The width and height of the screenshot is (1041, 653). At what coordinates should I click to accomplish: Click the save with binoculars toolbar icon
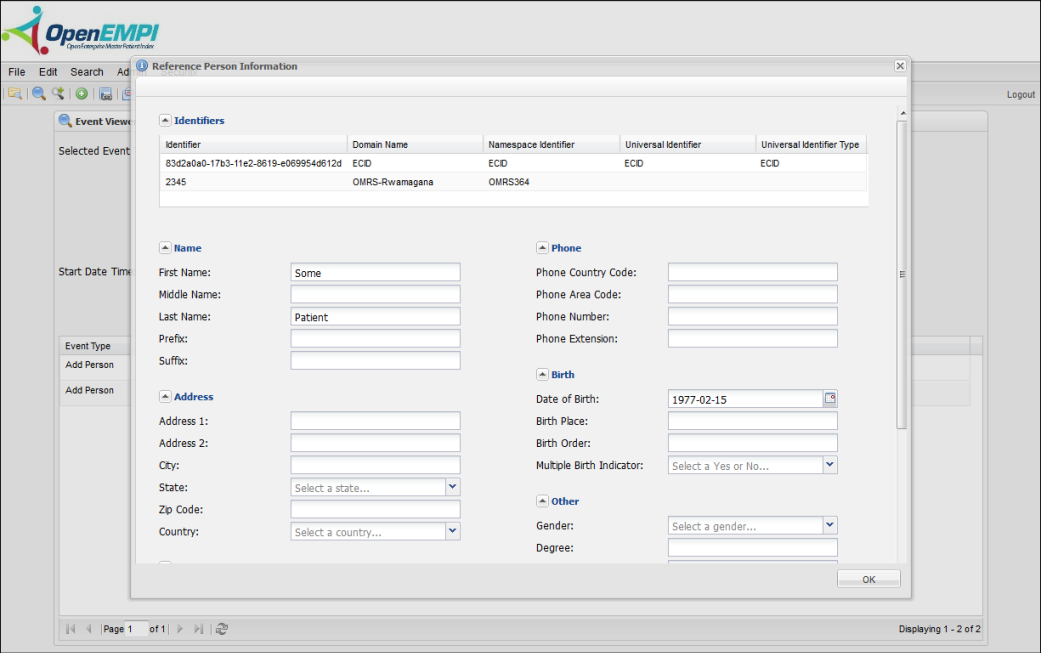pyautogui.click(x=106, y=94)
